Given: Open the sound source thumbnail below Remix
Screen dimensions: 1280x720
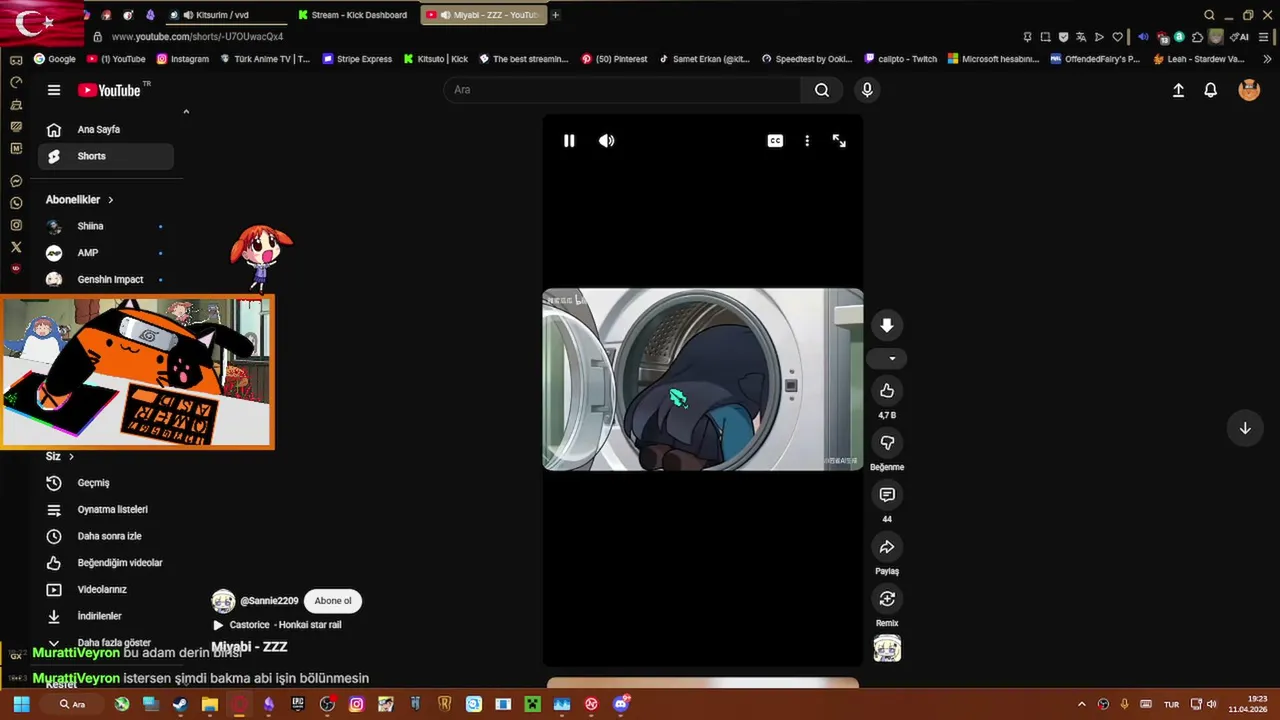Looking at the screenshot, I should point(887,649).
